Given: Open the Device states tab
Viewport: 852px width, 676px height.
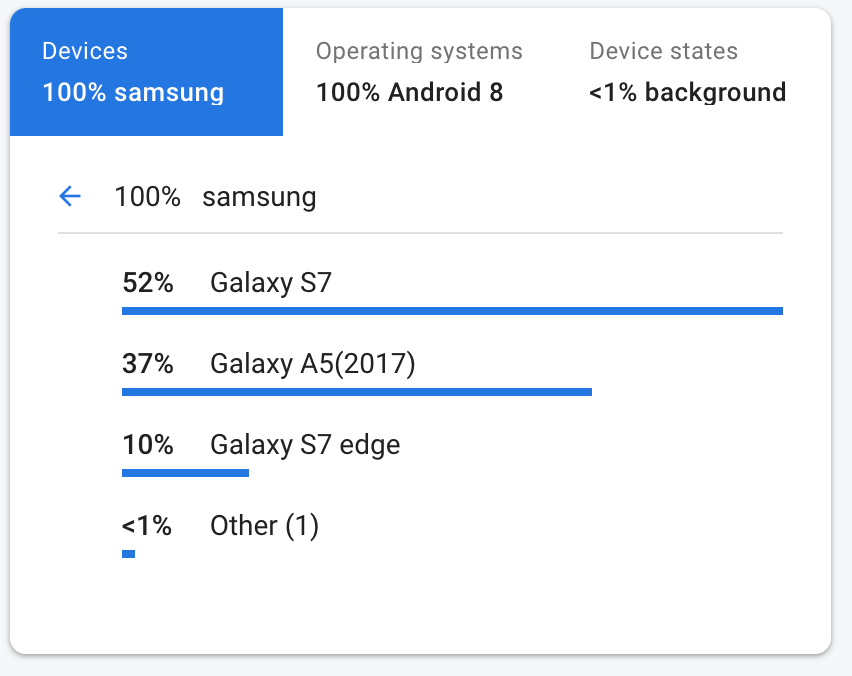Looking at the screenshot, I should [663, 52].
